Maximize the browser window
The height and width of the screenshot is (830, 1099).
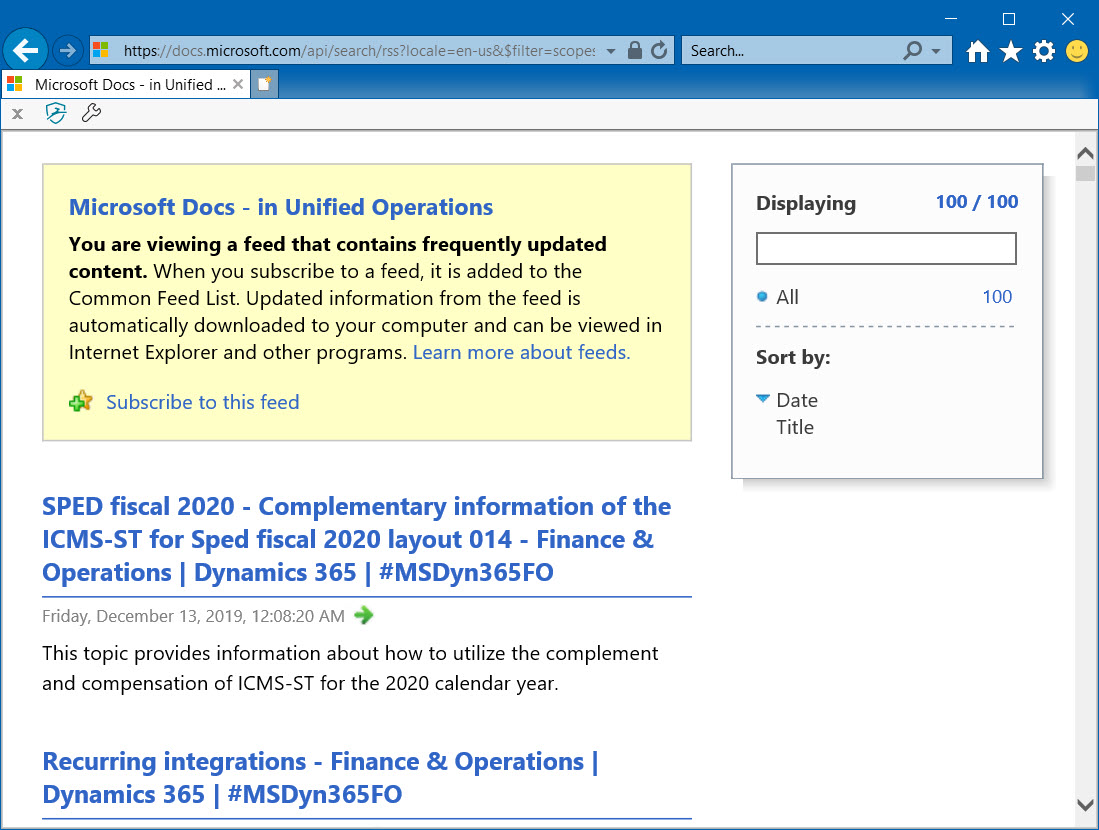1009,19
